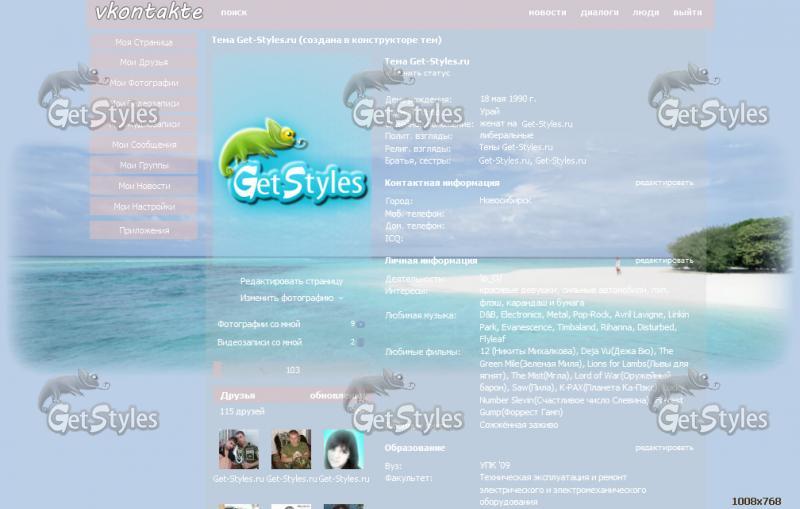
Task: Click Образование section heading
Action: point(414,448)
